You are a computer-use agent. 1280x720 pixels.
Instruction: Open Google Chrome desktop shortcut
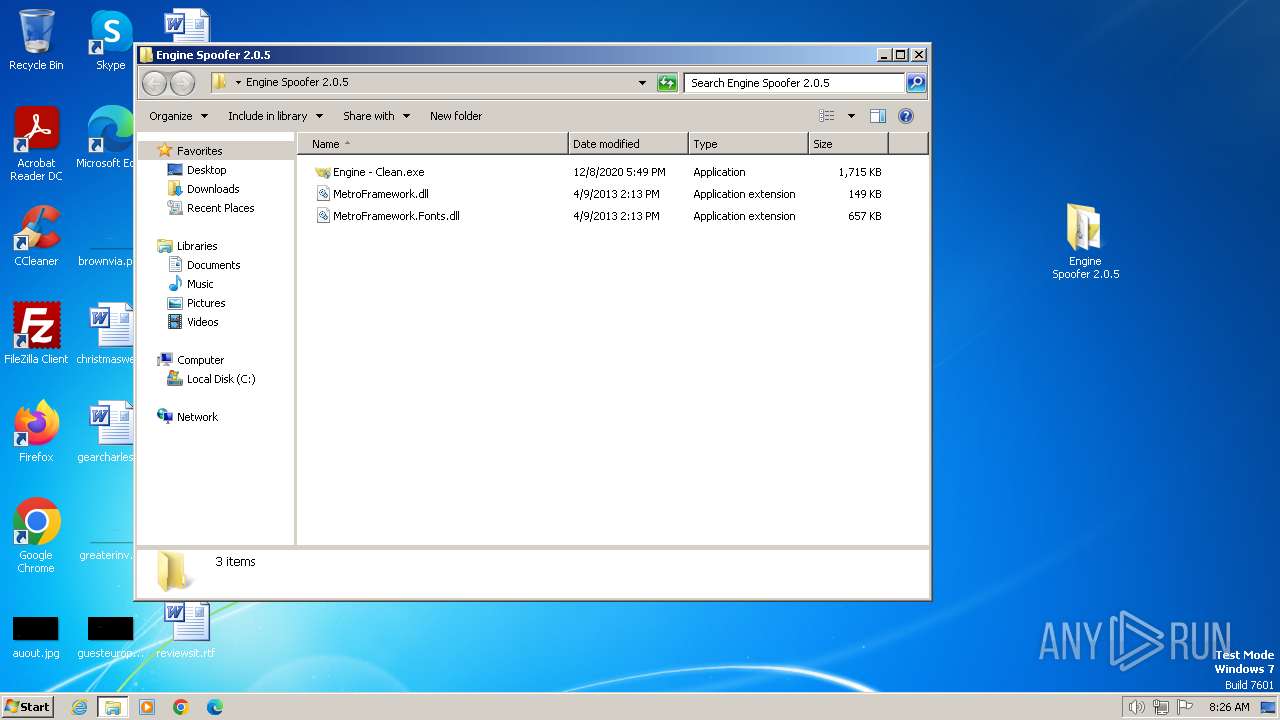(36, 536)
